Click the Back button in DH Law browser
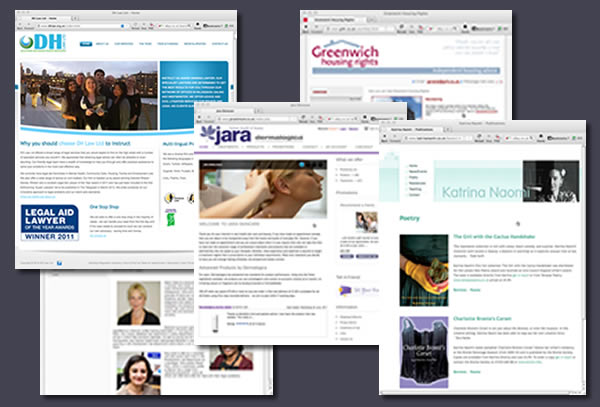The image size is (600, 407). click(20, 26)
